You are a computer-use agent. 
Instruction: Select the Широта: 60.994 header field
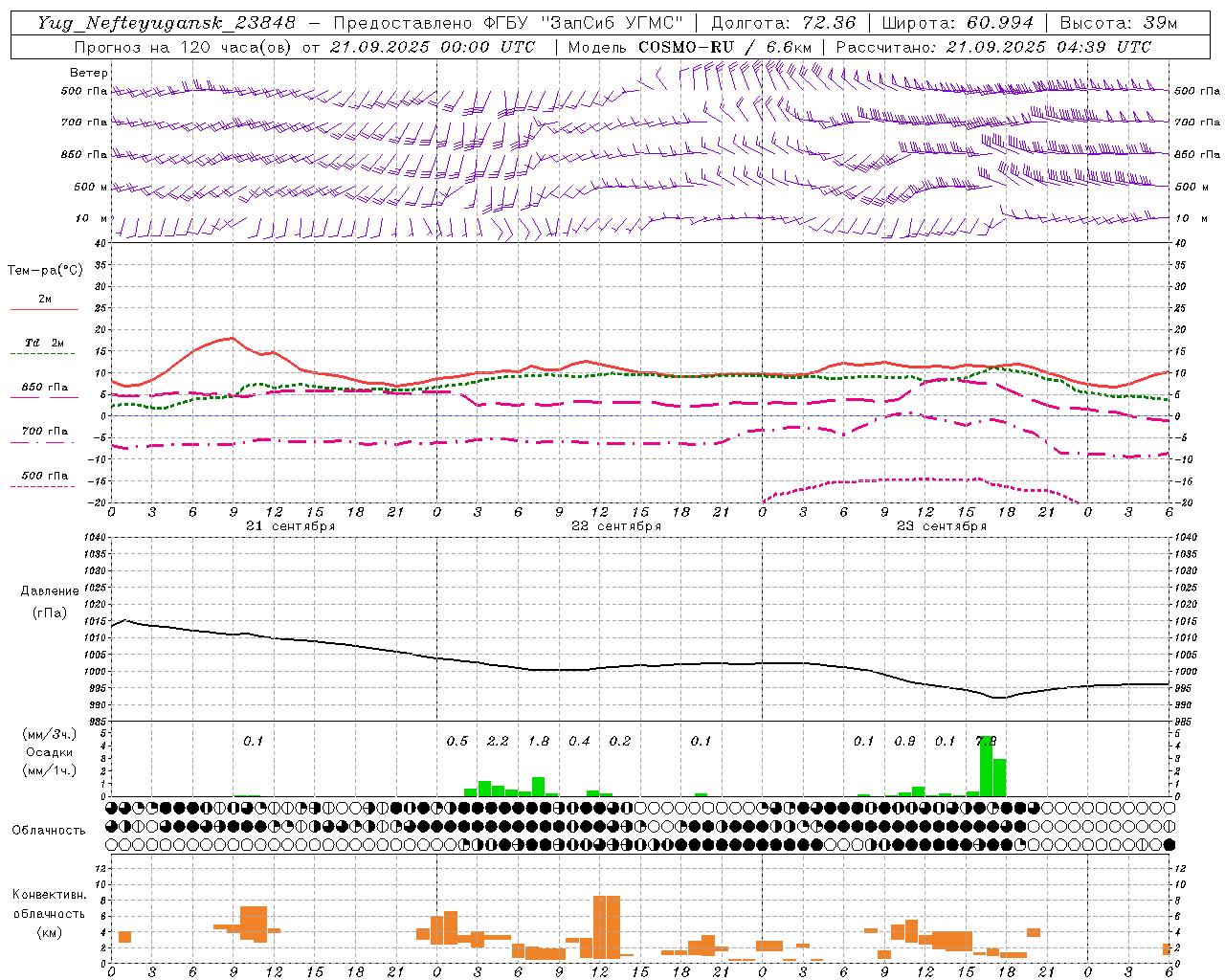pyautogui.click(x=958, y=23)
